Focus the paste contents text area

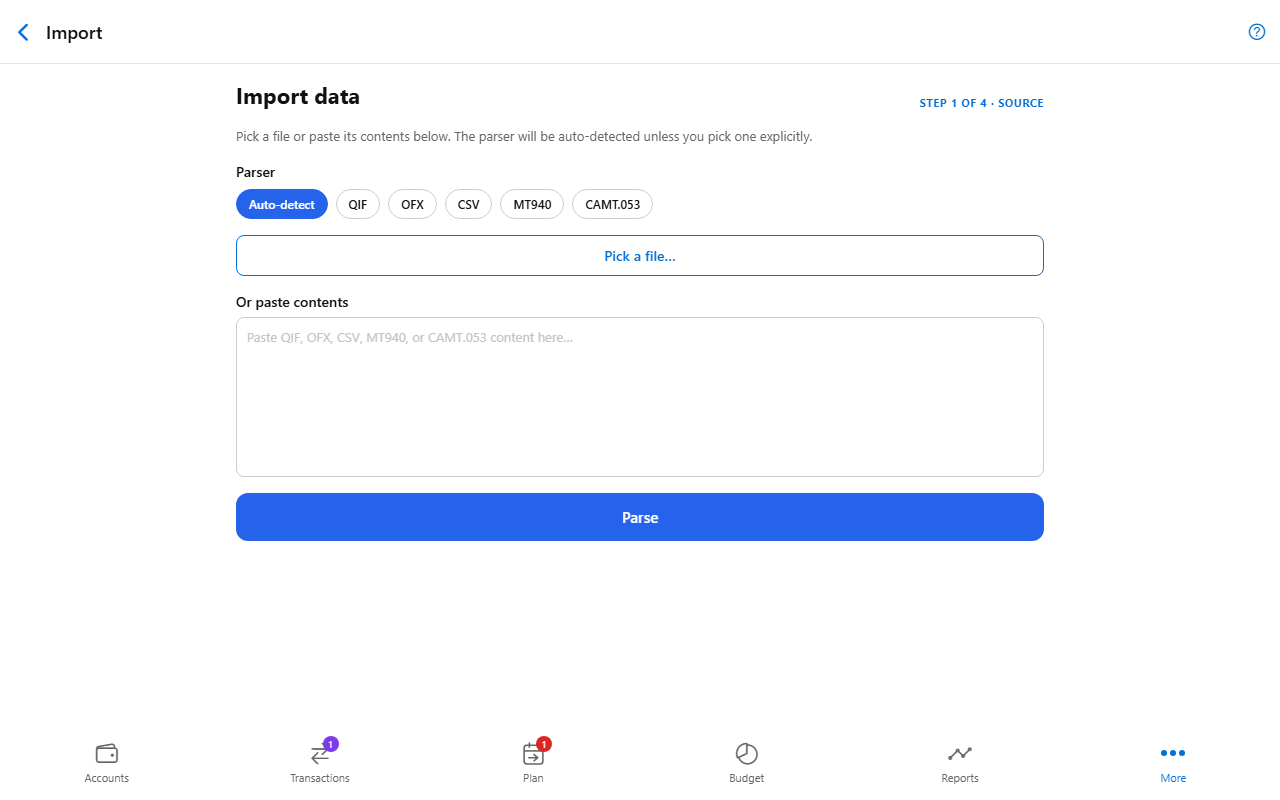tap(640, 397)
